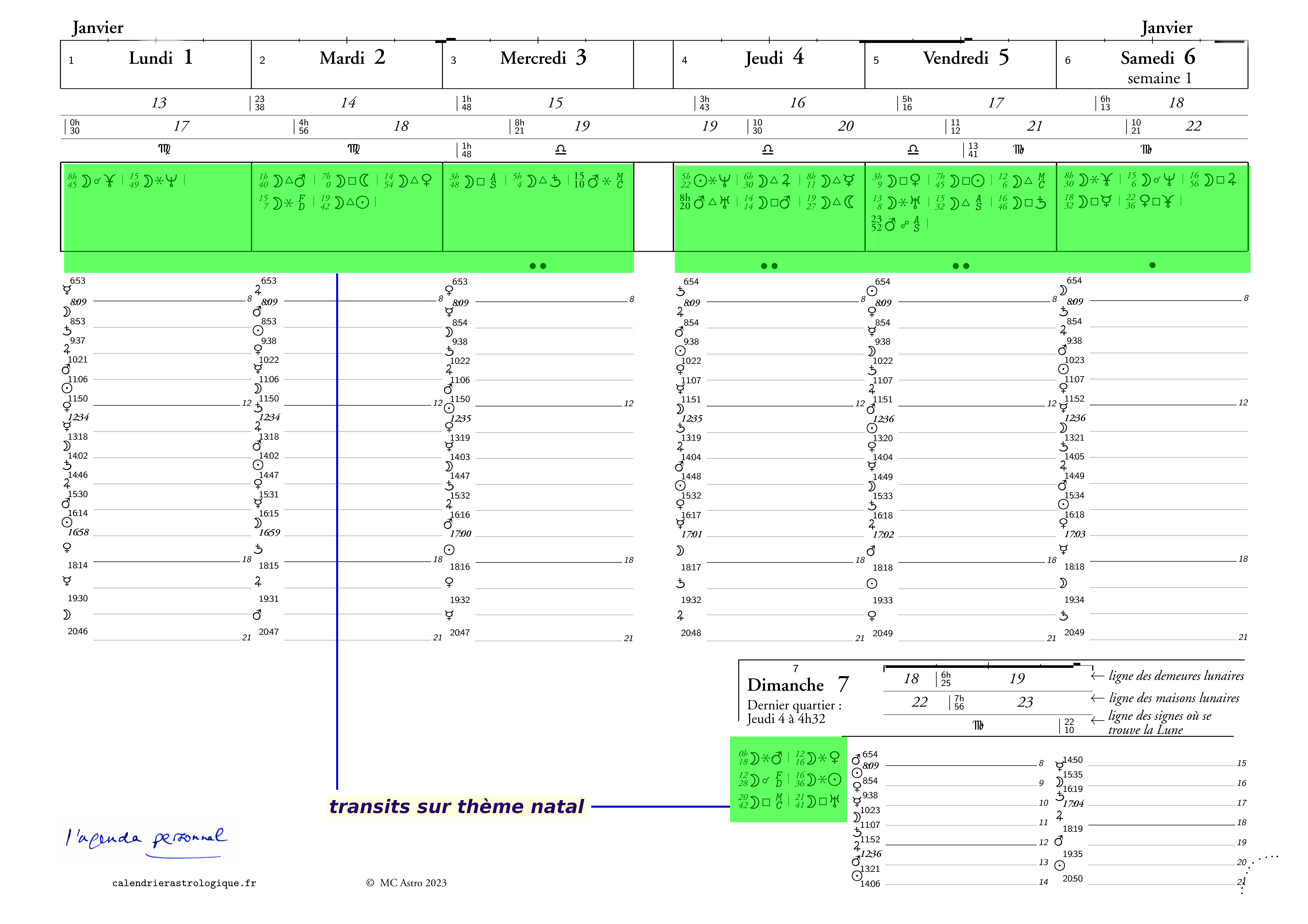The image size is (1308, 924).
Task: Click the Jupiter planetary hour symbol at Mardi 6:53
Action: pyautogui.click(x=258, y=290)
